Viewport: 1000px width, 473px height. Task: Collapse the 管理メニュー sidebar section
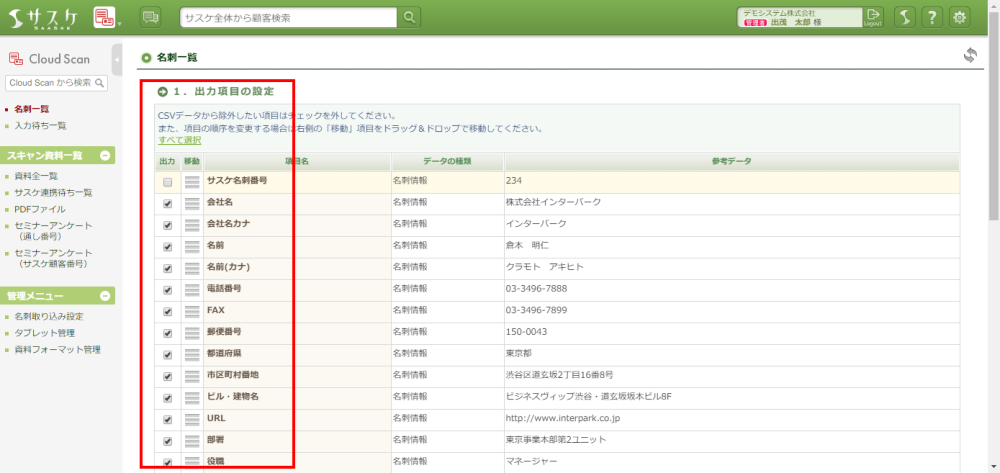pyautogui.click(x=105, y=296)
